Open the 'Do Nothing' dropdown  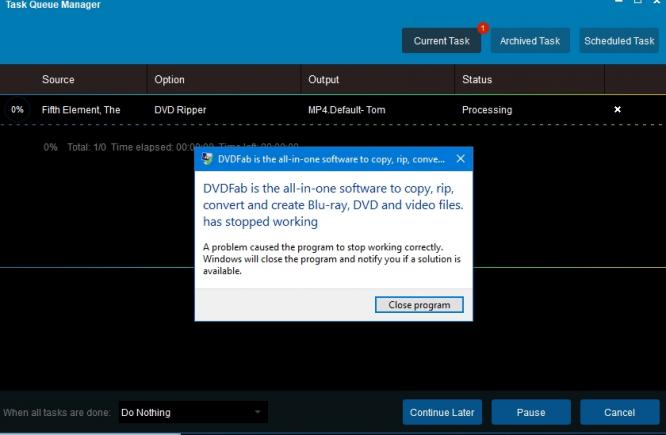pos(193,412)
